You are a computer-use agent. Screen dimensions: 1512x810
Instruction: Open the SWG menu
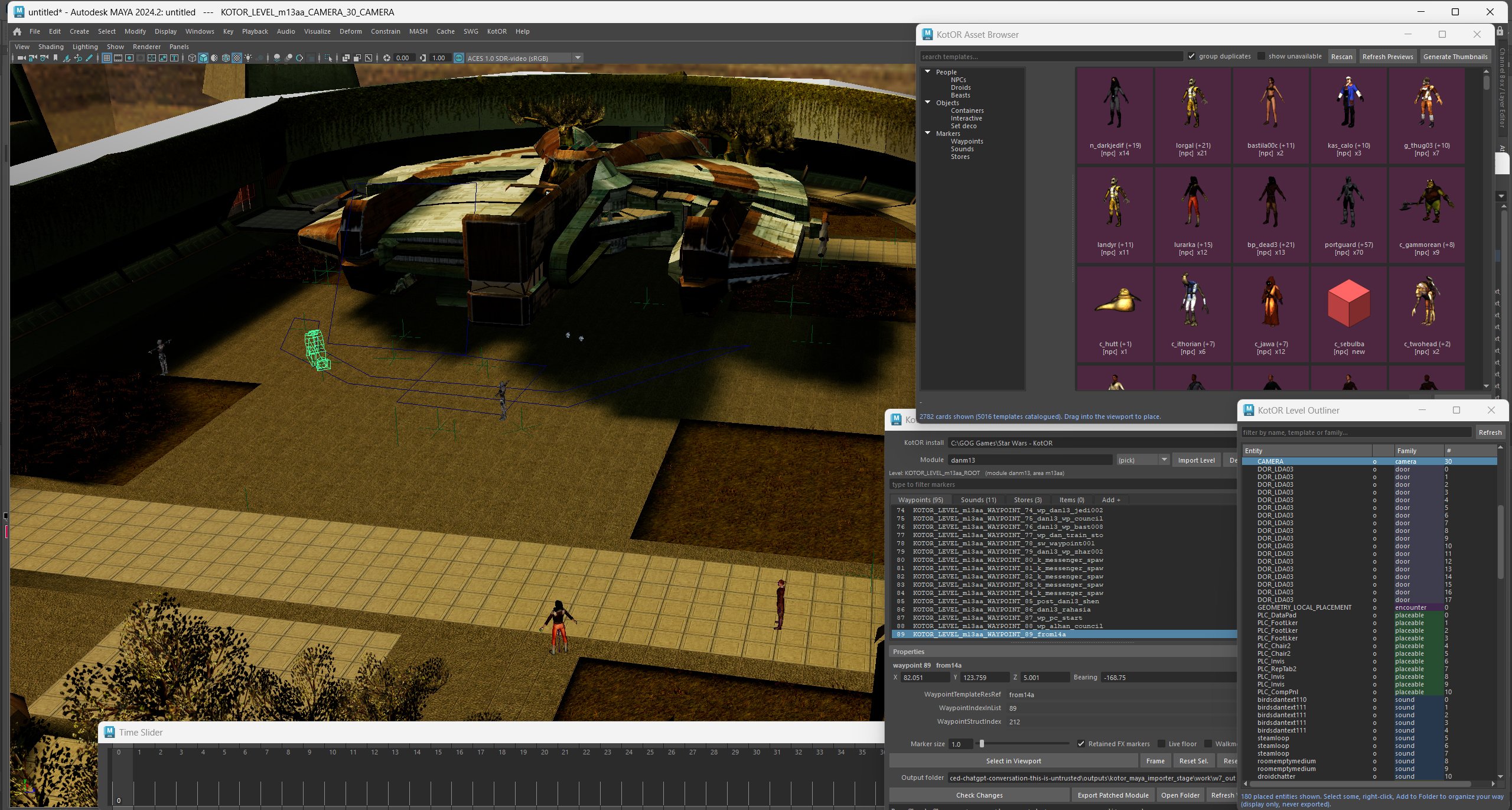click(x=471, y=31)
